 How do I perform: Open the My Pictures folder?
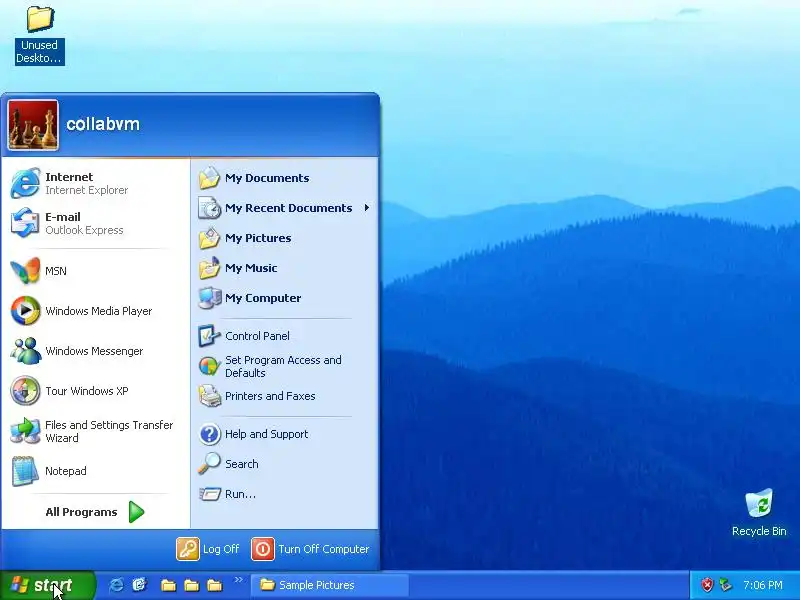point(285,238)
